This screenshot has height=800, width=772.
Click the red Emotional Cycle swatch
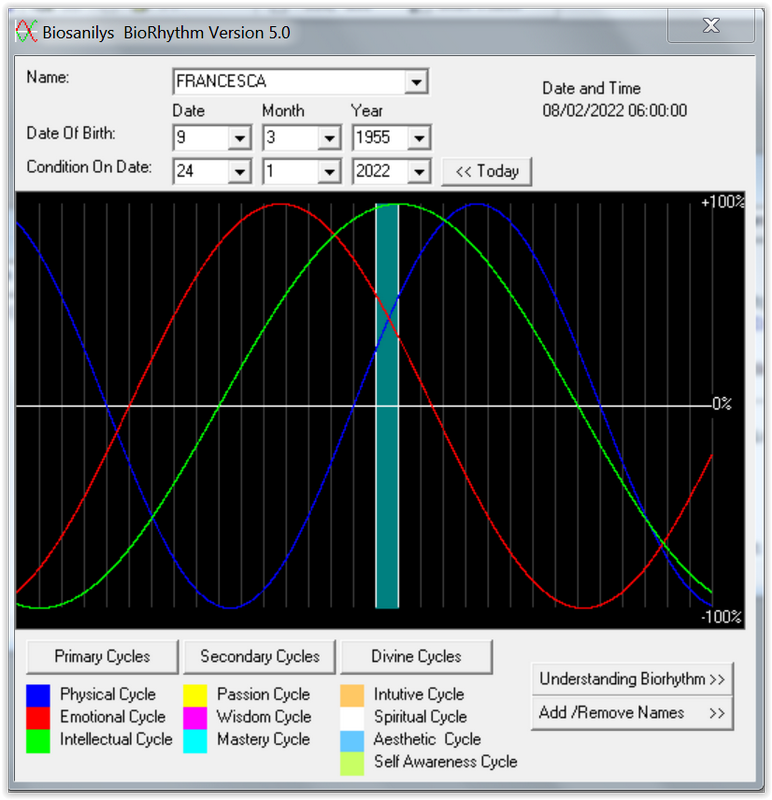[38, 717]
